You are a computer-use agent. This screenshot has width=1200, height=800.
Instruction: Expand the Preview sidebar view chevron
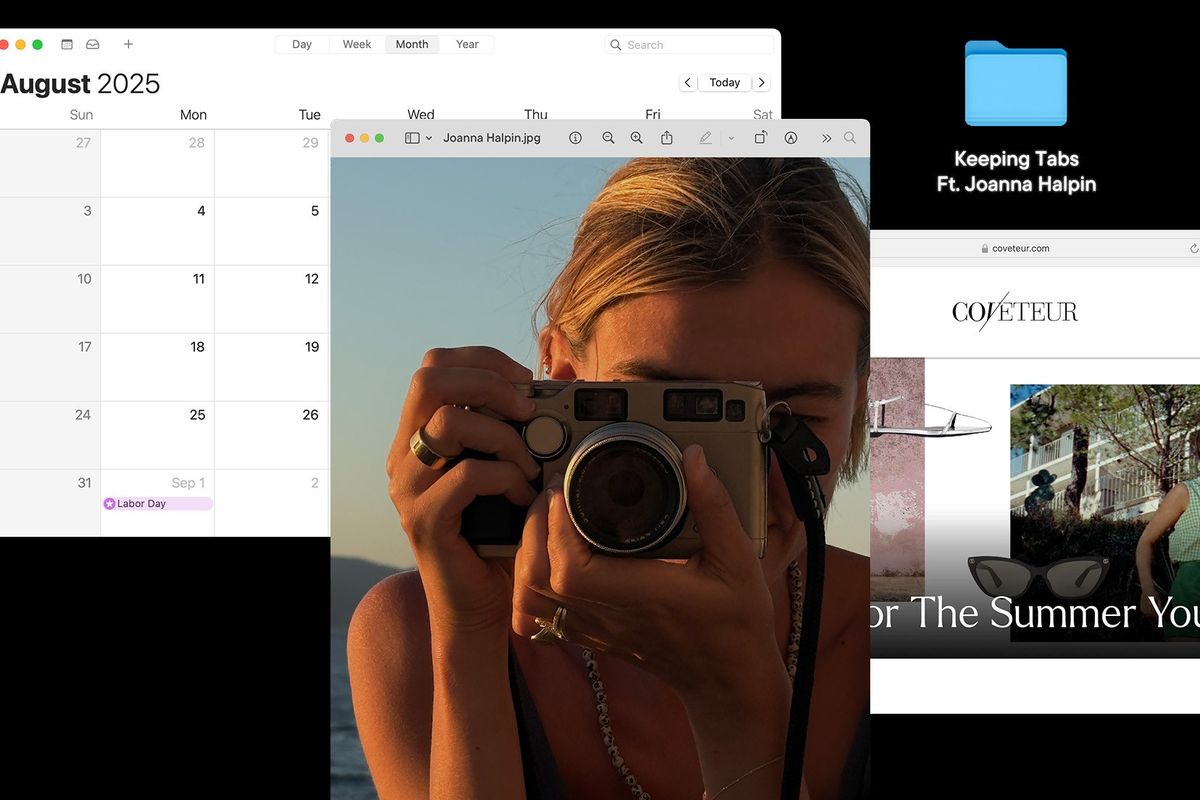(x=429, y=138)
